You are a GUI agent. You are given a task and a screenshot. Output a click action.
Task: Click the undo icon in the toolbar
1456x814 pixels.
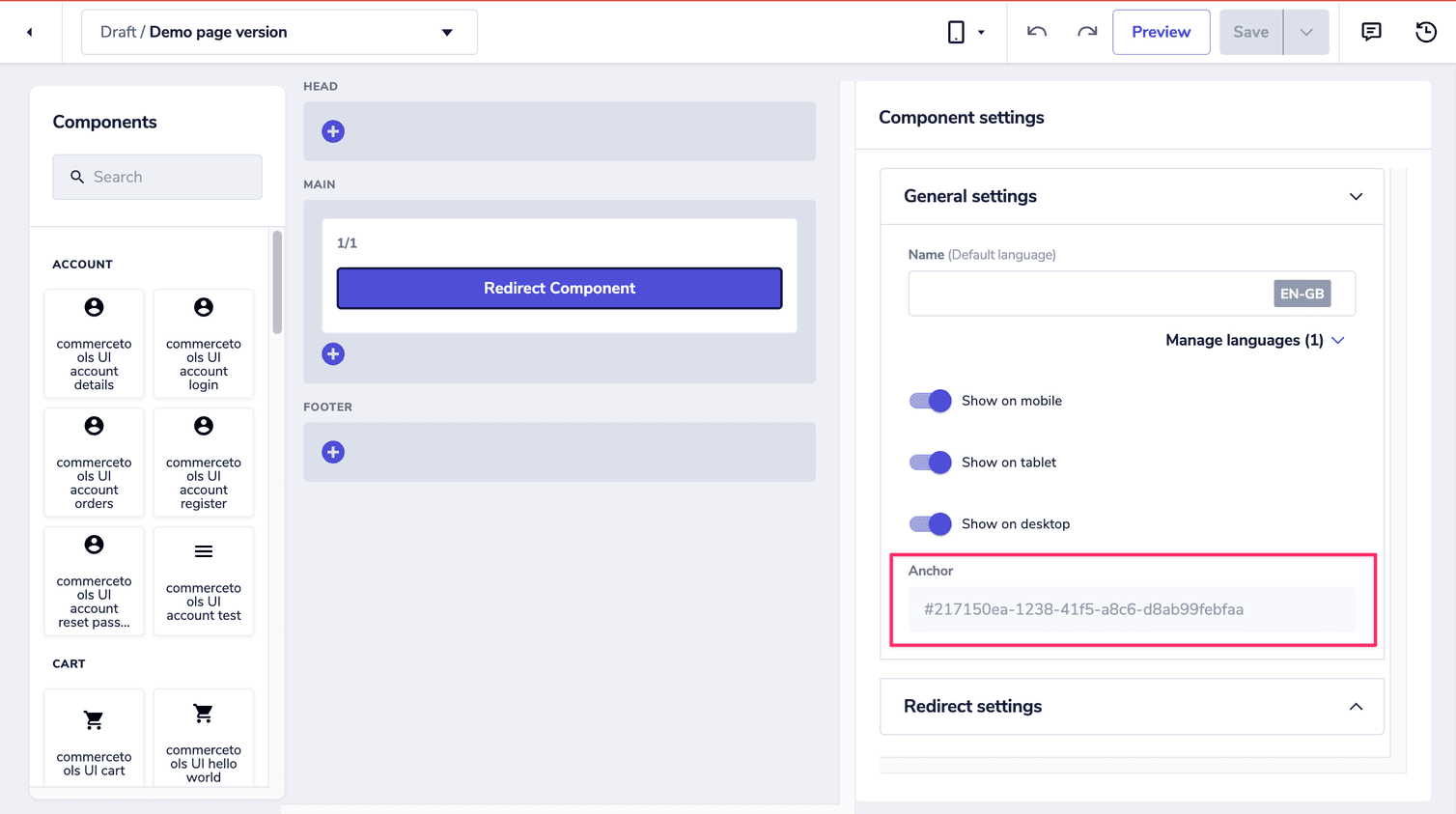click(x=1035, y=32)
